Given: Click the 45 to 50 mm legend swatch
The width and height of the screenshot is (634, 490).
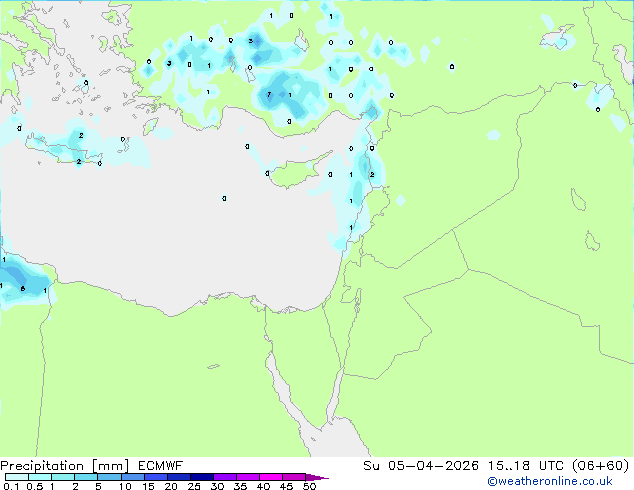Looking at the screenshot, I should [x=294, y=477].
